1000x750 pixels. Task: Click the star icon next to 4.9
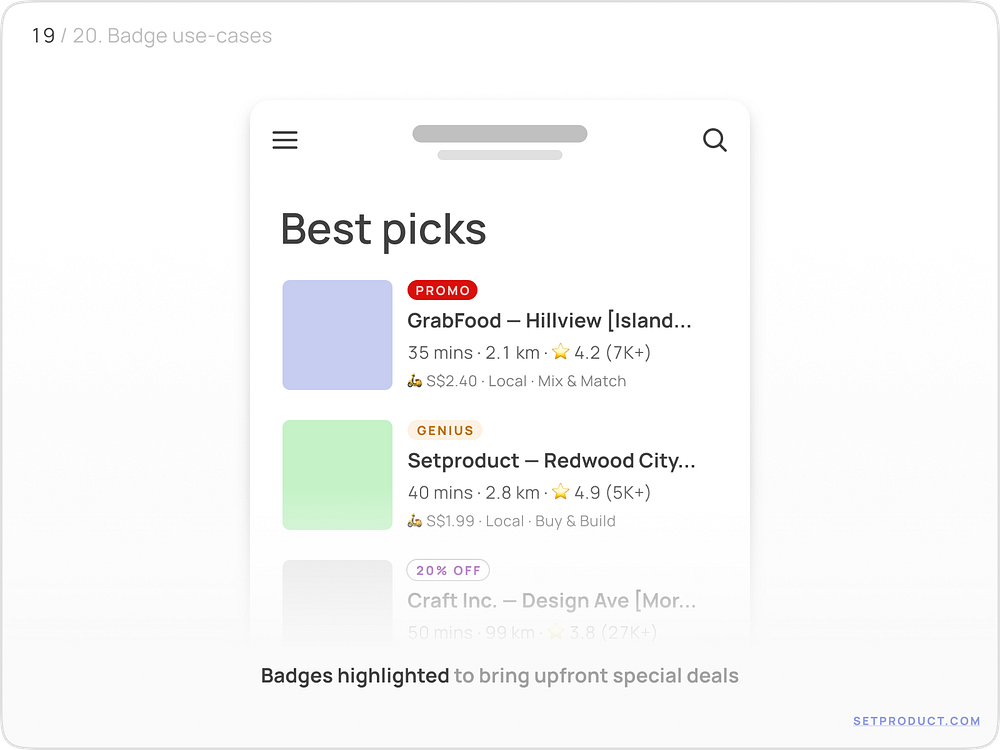(x=561, y=492)
